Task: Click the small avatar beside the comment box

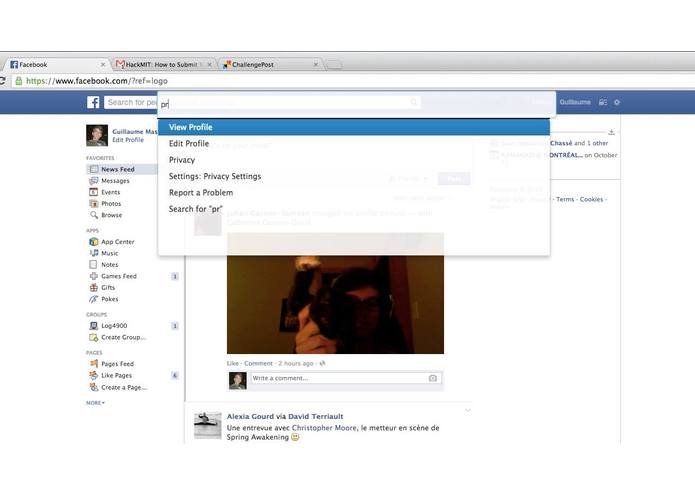Action: point(238,381)
